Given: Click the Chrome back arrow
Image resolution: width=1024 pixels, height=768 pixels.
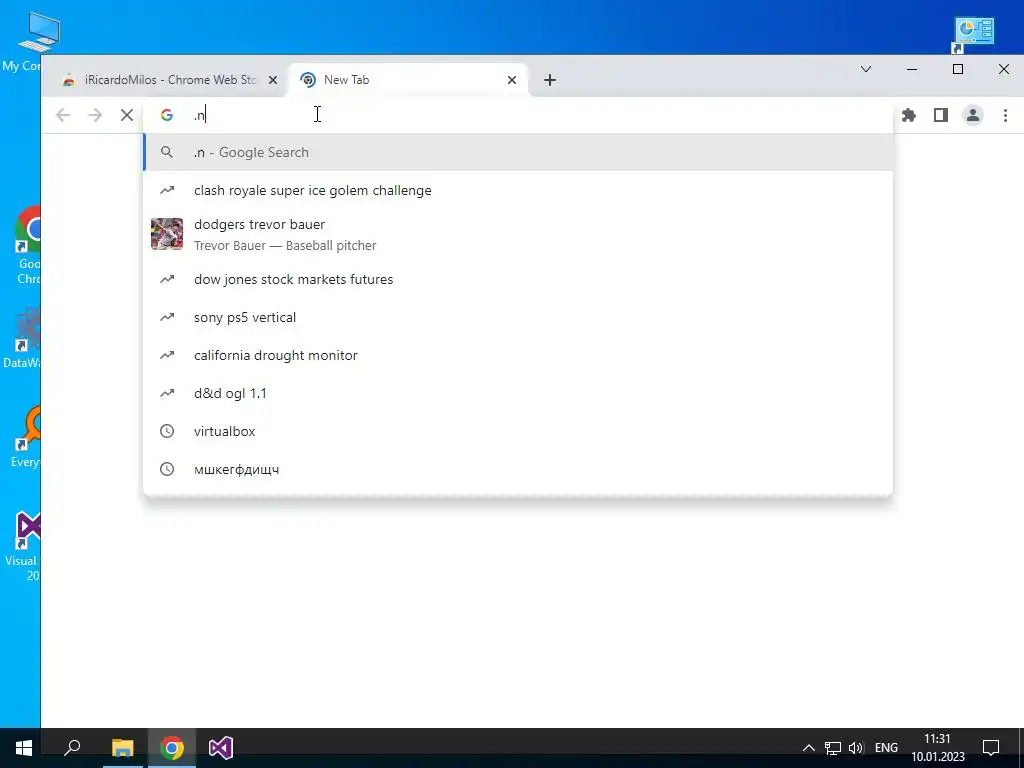Looking at the screenshot, I should (63, 116).
